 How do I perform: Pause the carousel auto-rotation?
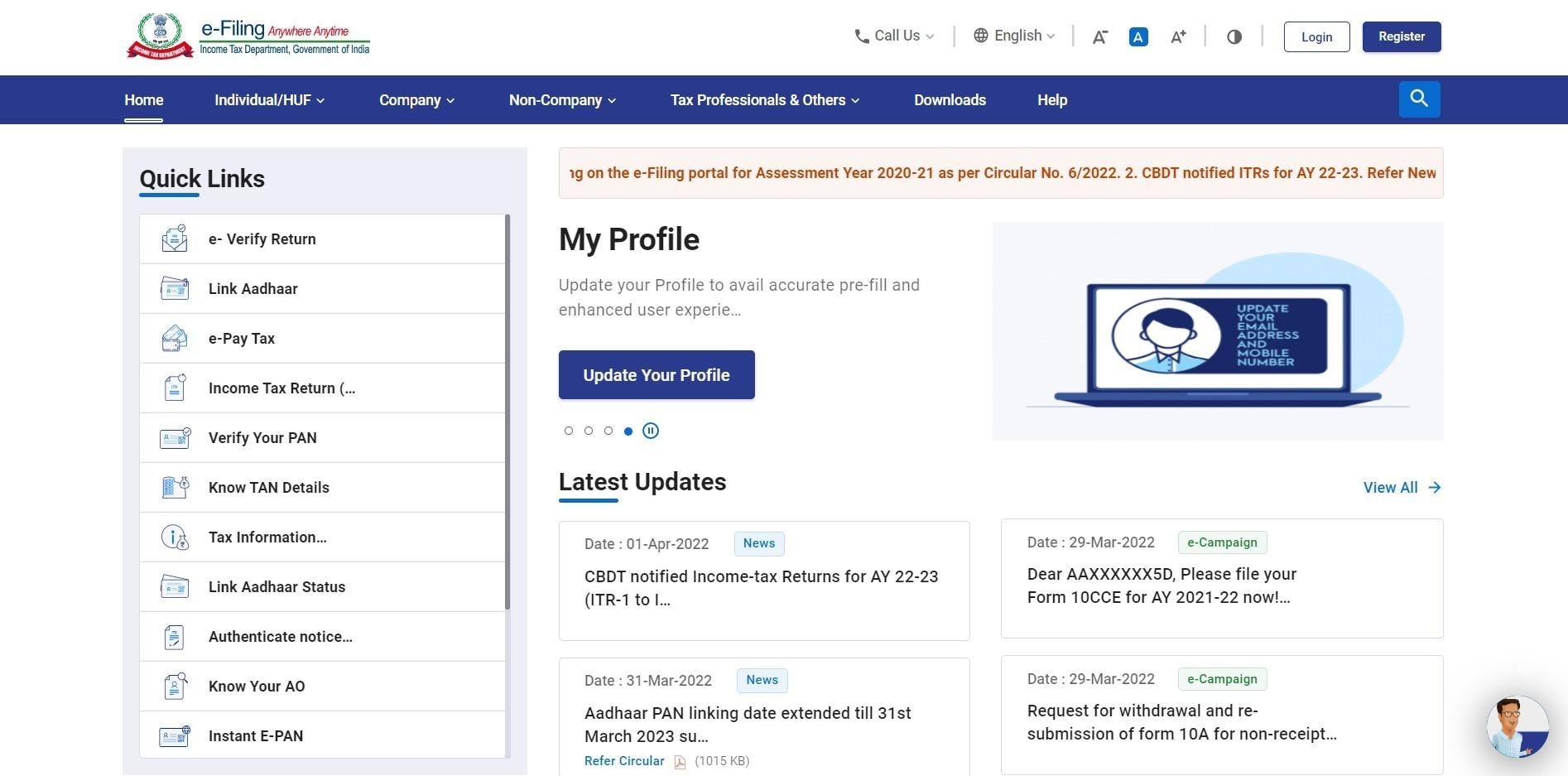tap(651, 431)
